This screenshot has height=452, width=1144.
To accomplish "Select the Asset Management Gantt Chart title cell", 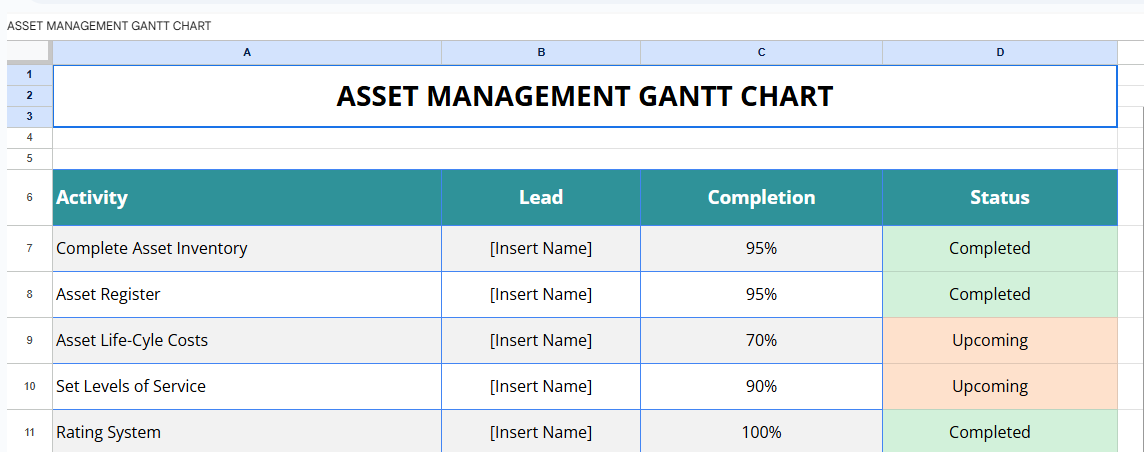I will coord(584,96).
